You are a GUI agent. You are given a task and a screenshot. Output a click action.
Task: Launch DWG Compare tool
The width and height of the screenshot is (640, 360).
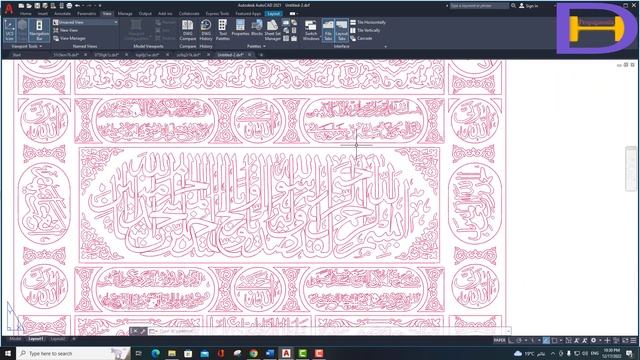[187, 30]
